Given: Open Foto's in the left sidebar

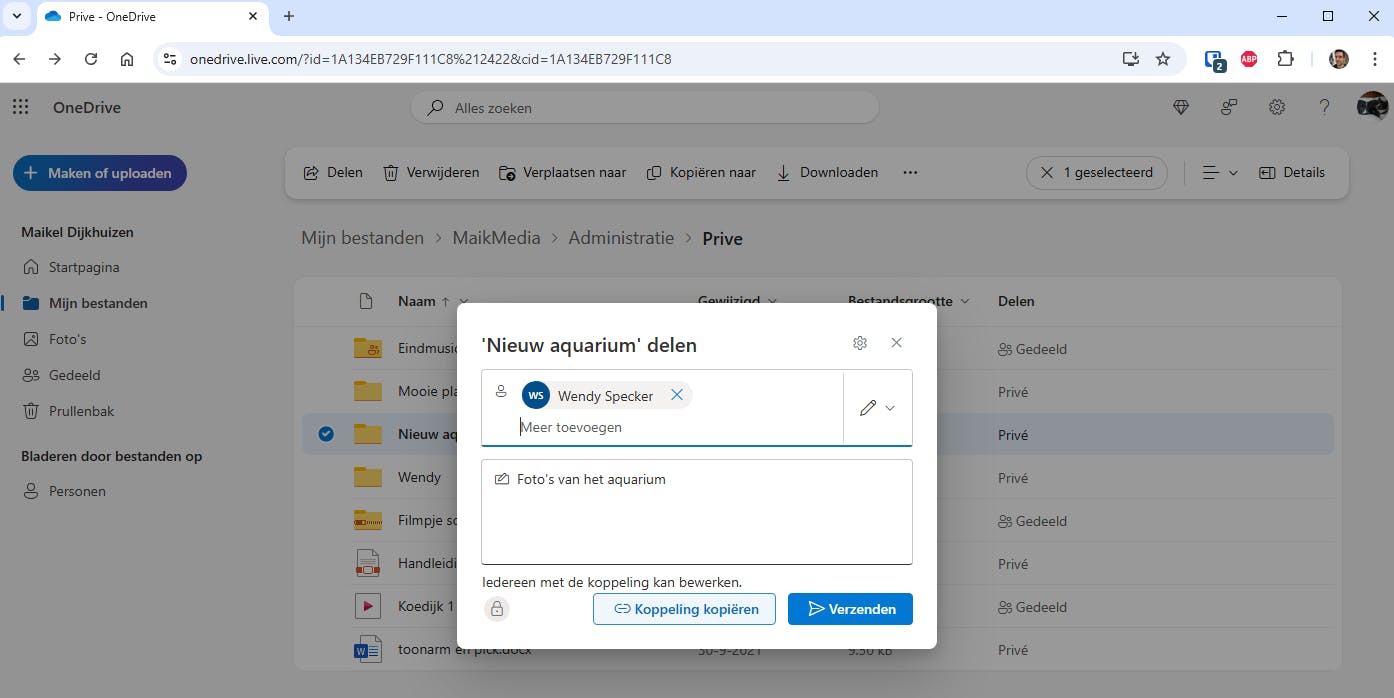Looking at the screenshot, I should click(x=67, y=339).
